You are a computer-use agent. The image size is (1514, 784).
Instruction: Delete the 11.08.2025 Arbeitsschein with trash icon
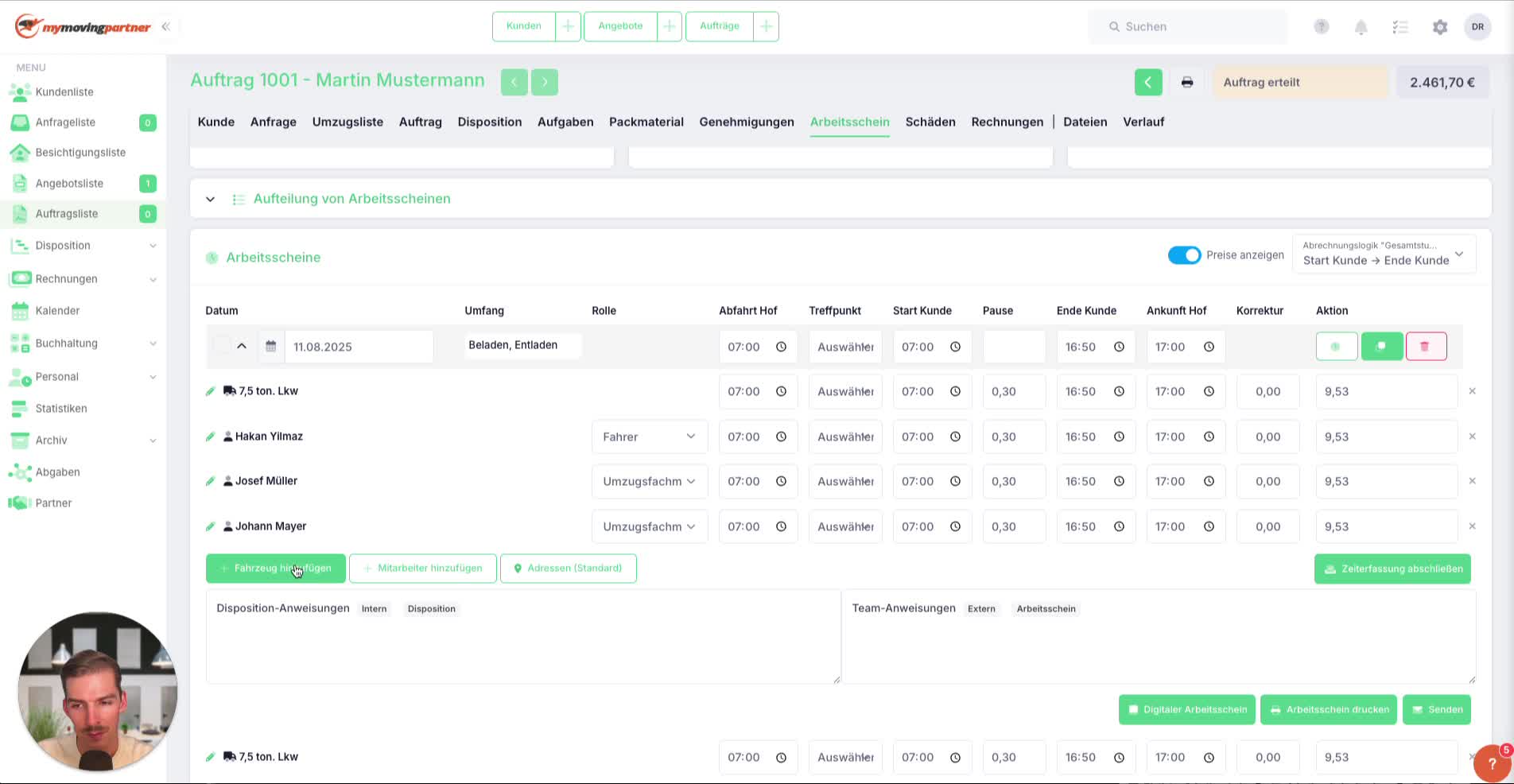(1426, 347)
